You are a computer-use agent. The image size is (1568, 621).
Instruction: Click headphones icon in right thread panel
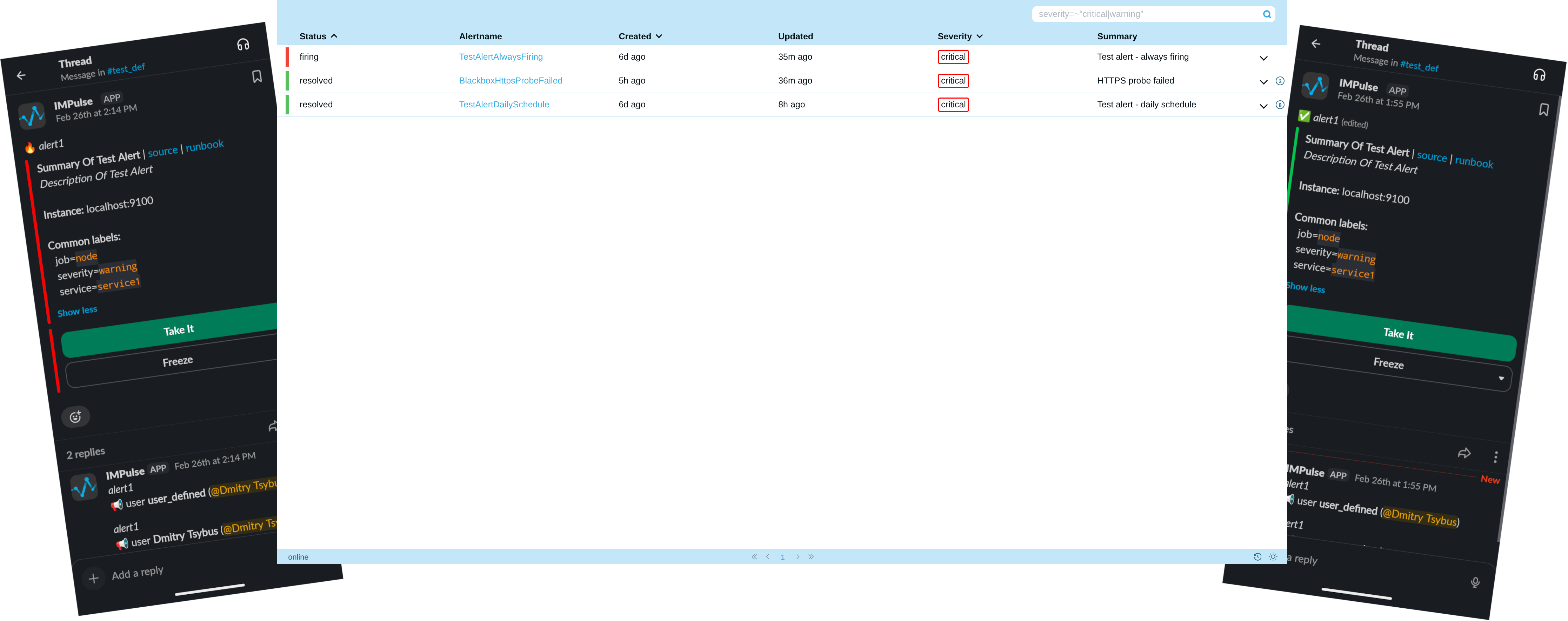[x=1539, y=75]
